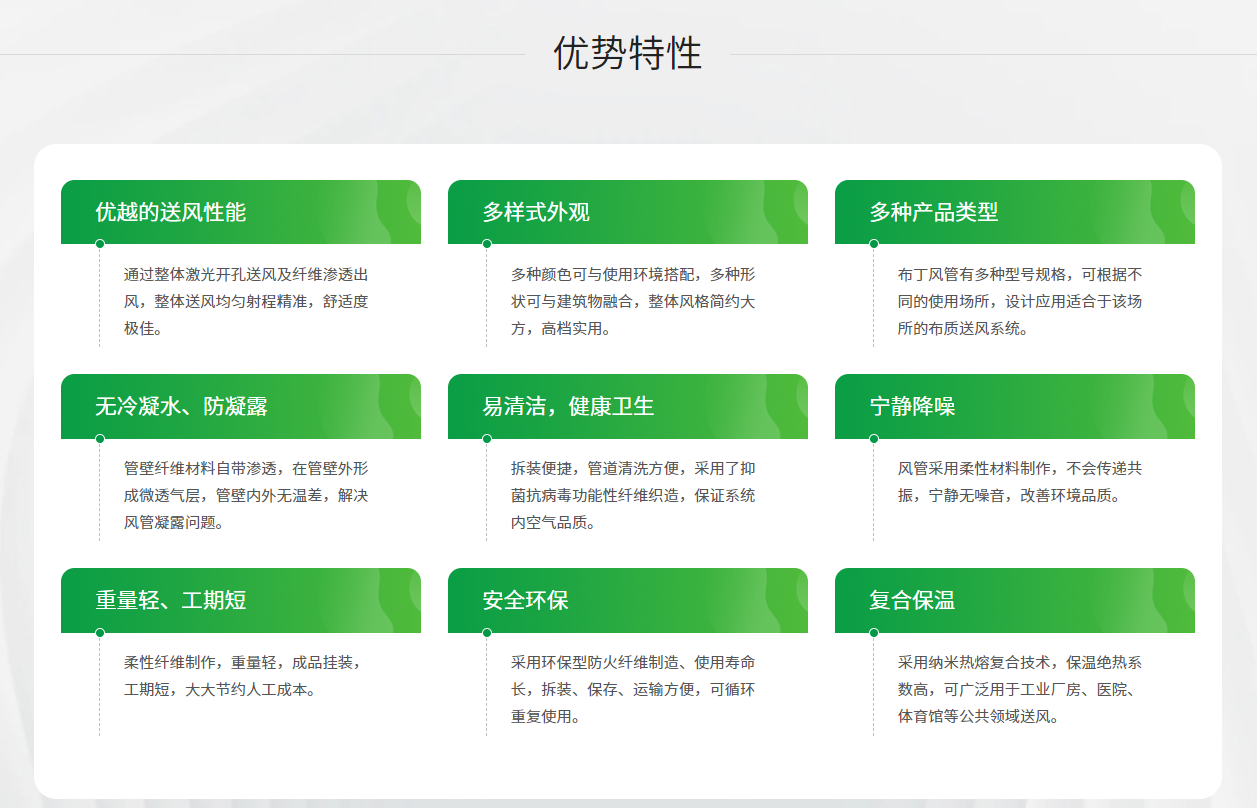
Task: Click the 易清洁，健康卫生 header
Action: (627, 406)
